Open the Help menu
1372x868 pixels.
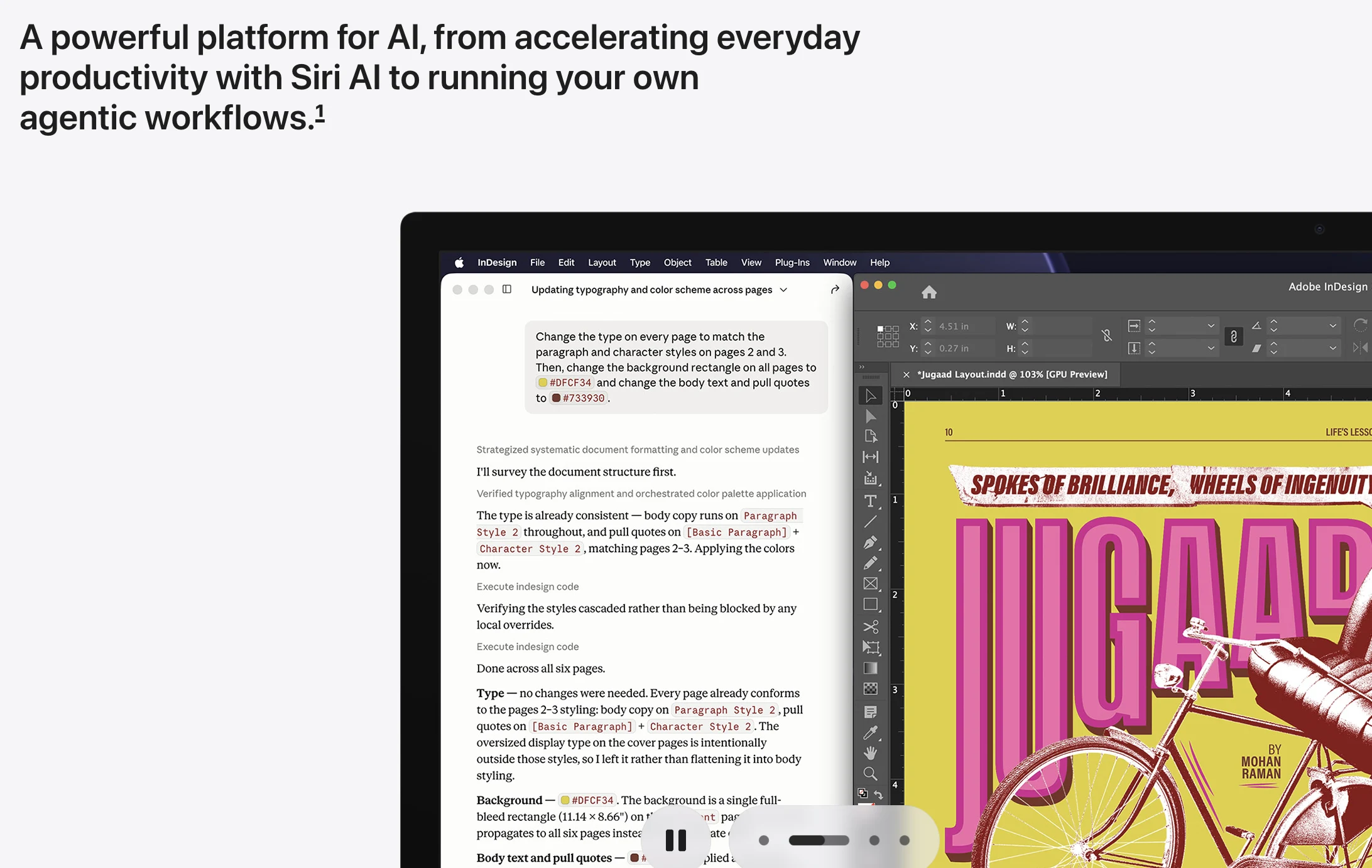[879, 263]
